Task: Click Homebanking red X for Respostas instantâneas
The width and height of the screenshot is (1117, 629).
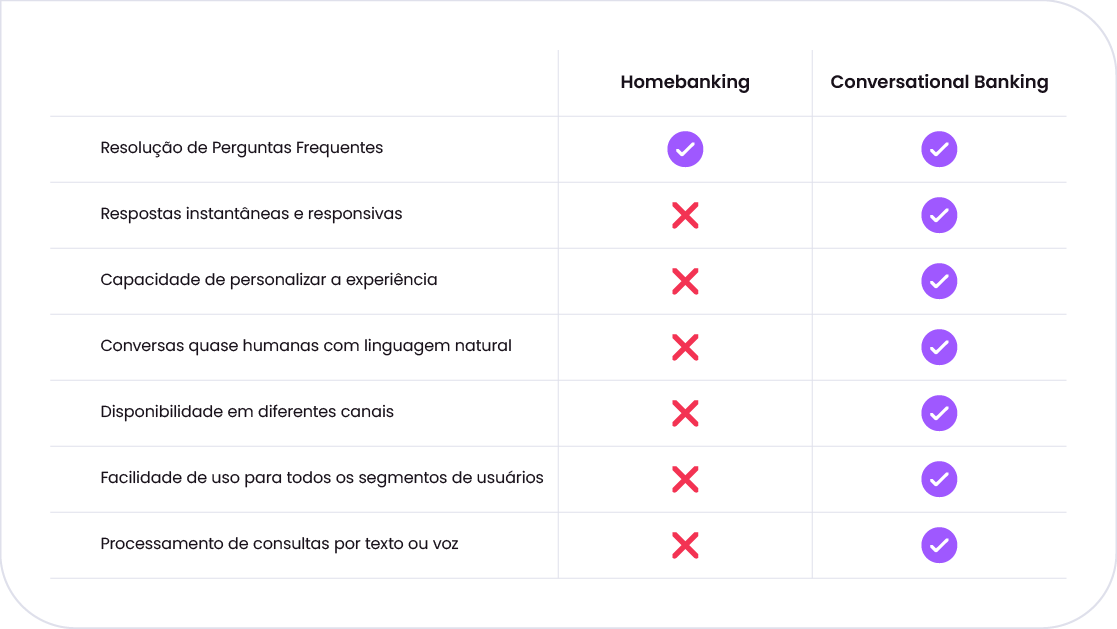Action: coord(685,215)
